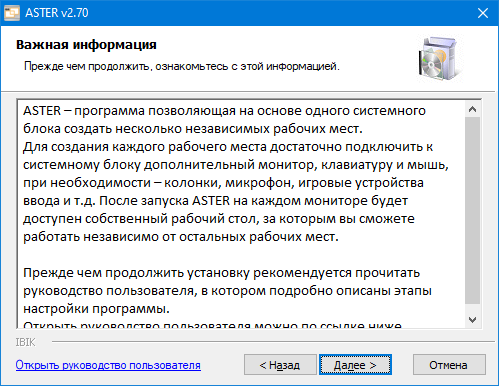
Task: Click the line 'при необходимости – колонки, микрофон'
Action: point(223,183)
